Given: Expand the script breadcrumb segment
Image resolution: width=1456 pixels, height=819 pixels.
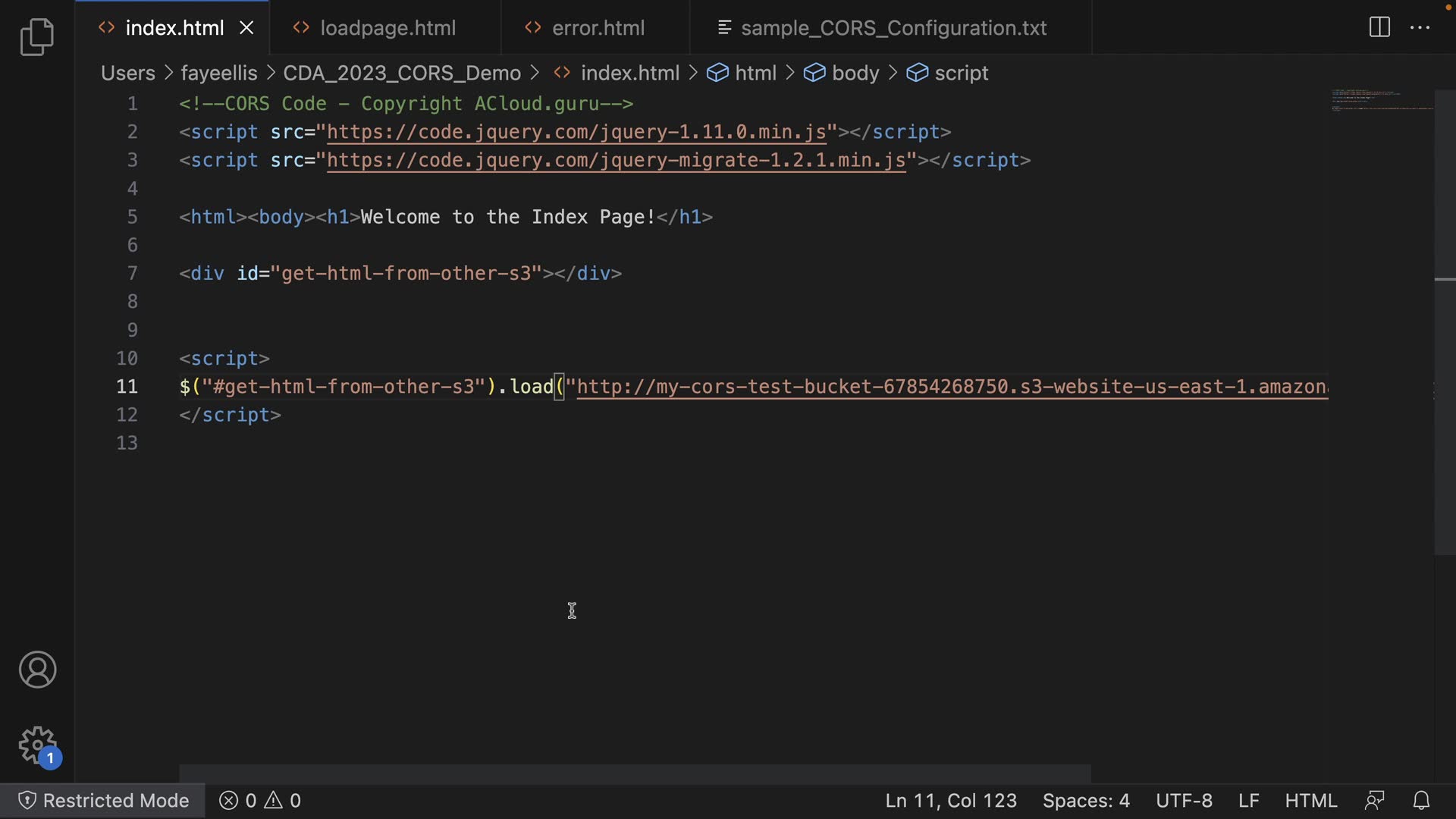Looking at the screenshot, I should click(x=961, y=73).
